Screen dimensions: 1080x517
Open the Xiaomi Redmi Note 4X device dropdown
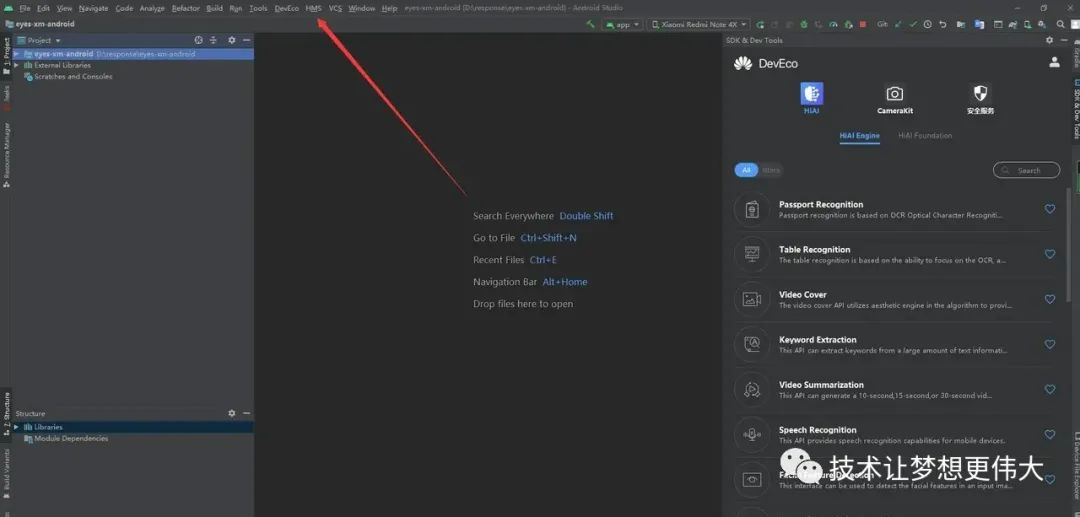click(x=698, y=24)
